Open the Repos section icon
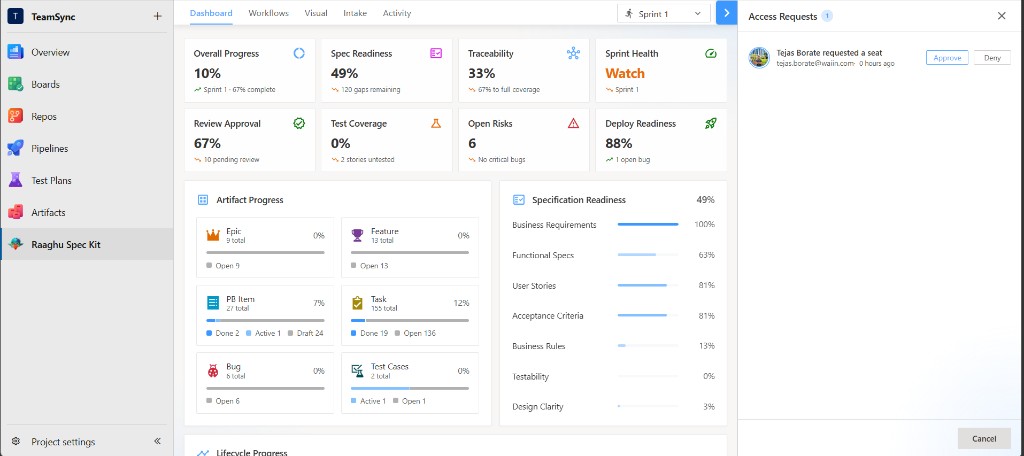The width and height of the screenshot is (1024, 456). [x=16, y=116]
